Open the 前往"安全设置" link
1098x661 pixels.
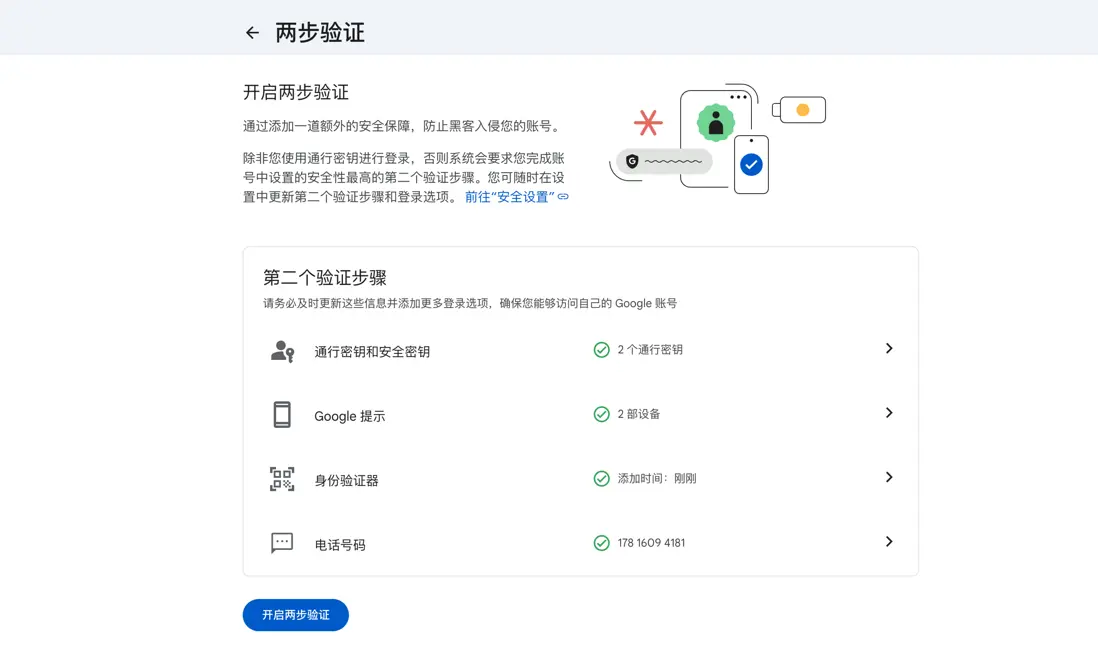(x=513, y=197)
